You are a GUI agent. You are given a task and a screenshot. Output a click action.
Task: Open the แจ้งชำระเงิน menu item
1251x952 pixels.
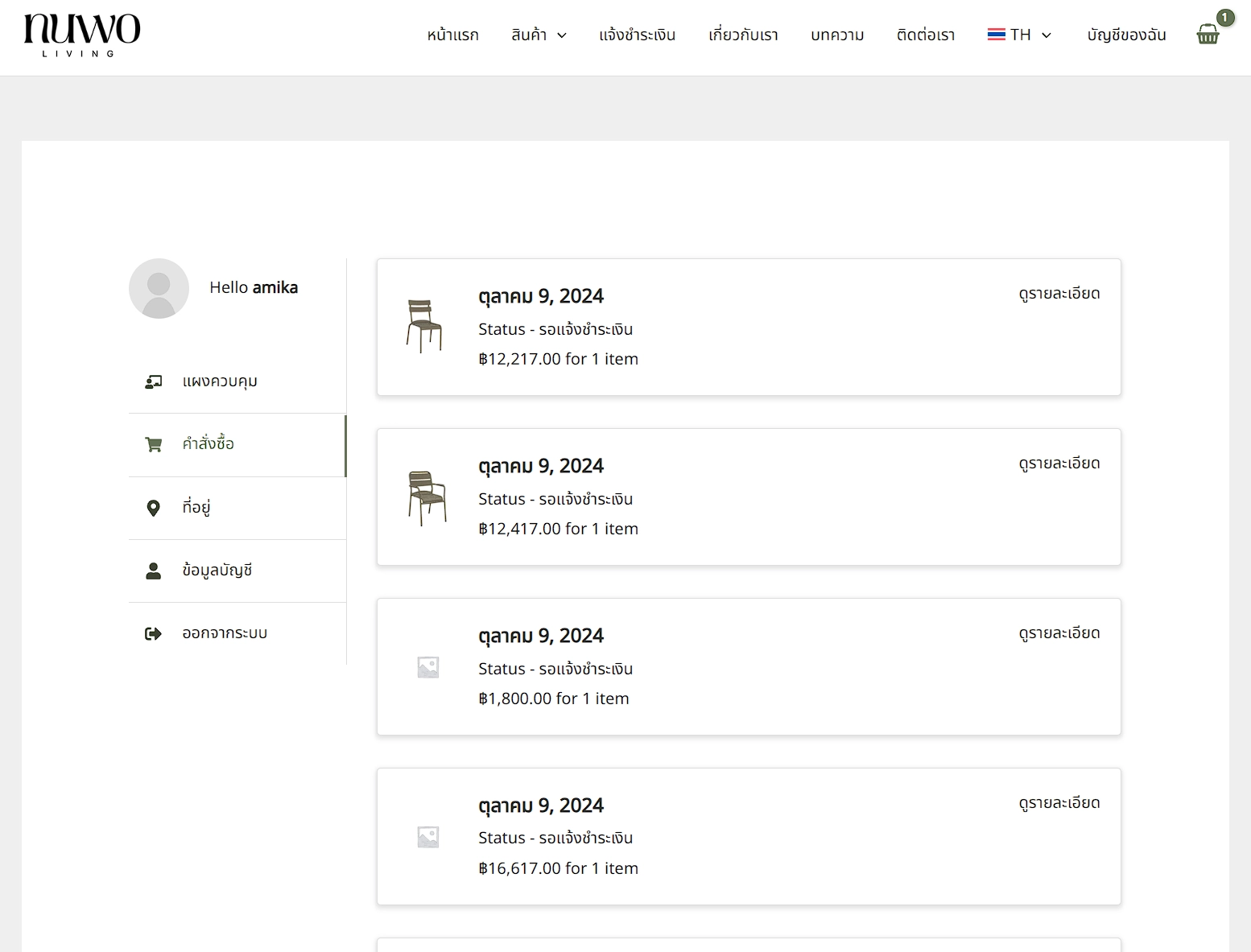click(638, 35)
